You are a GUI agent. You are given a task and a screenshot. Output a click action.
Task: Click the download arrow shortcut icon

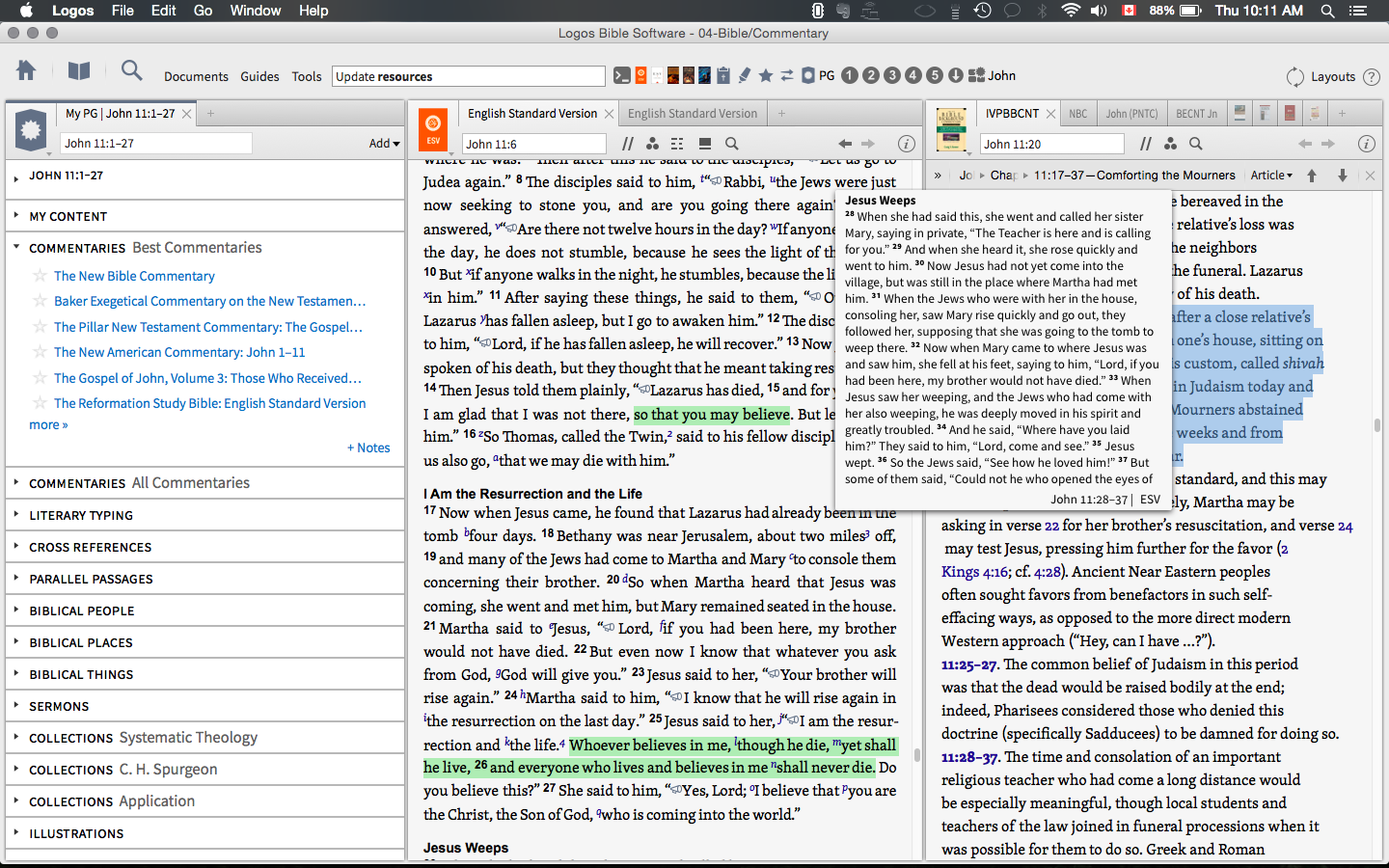click(956, 75)
